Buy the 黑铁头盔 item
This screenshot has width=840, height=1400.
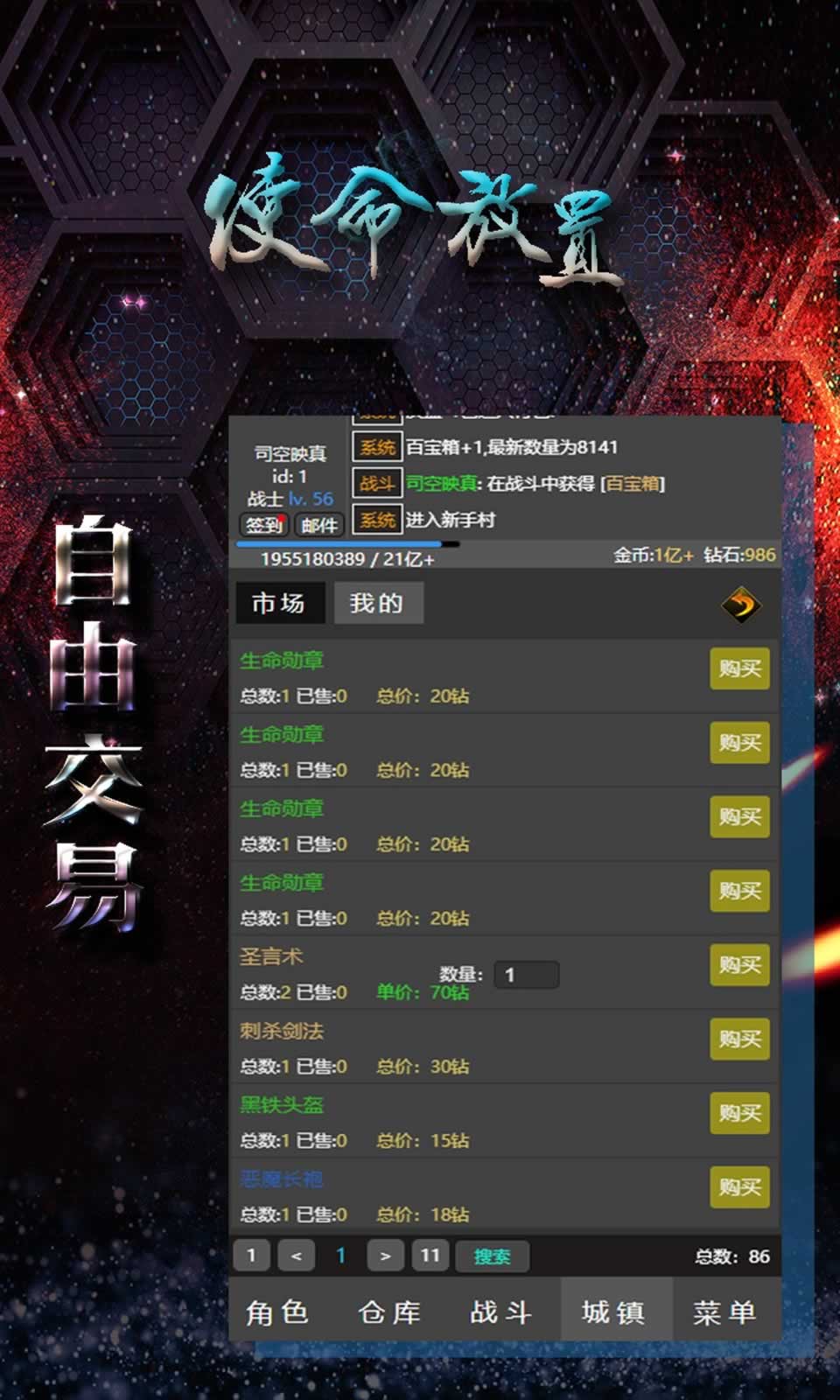(739, 1113)
